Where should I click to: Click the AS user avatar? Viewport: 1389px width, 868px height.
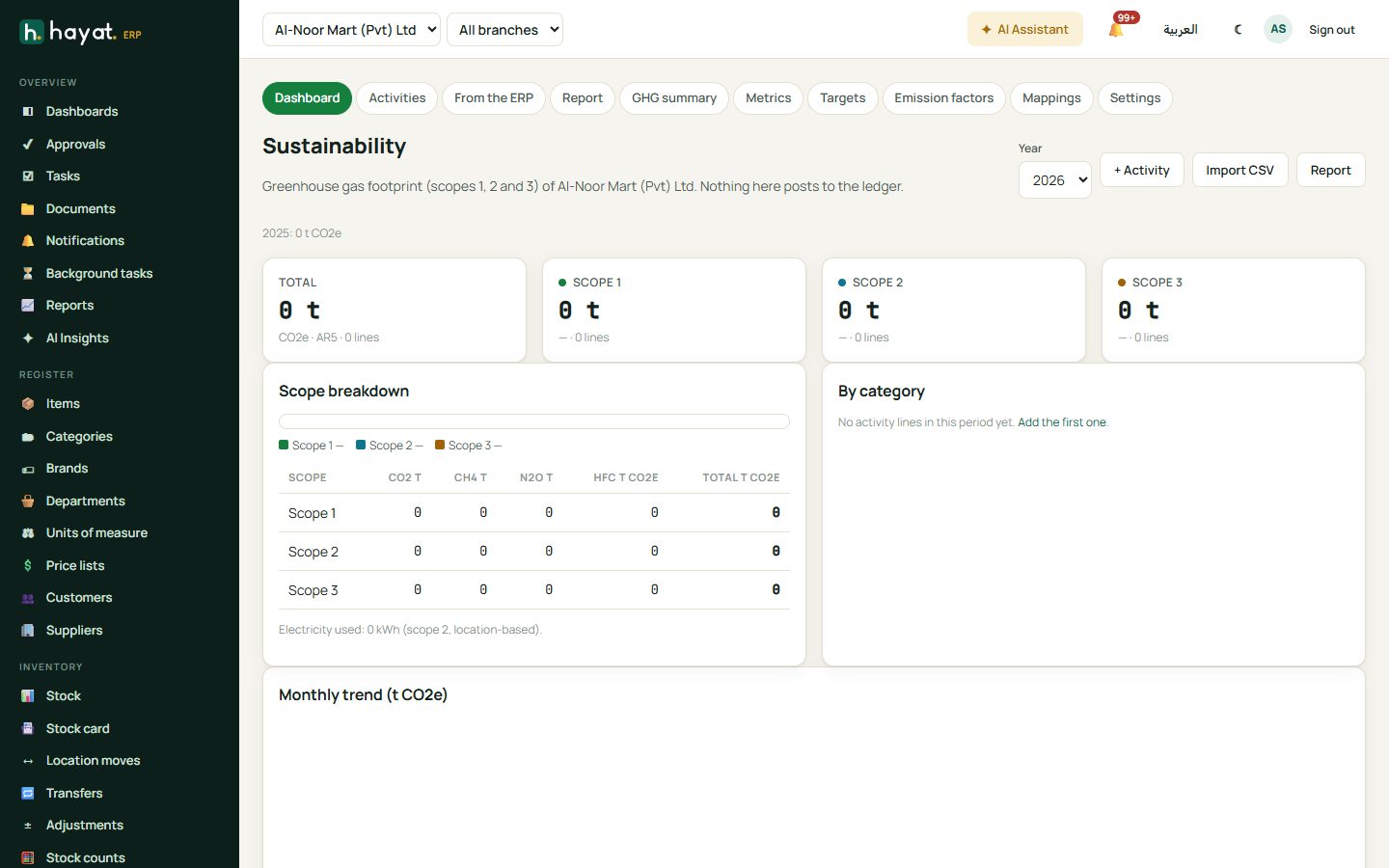[x=1278, y=29]
